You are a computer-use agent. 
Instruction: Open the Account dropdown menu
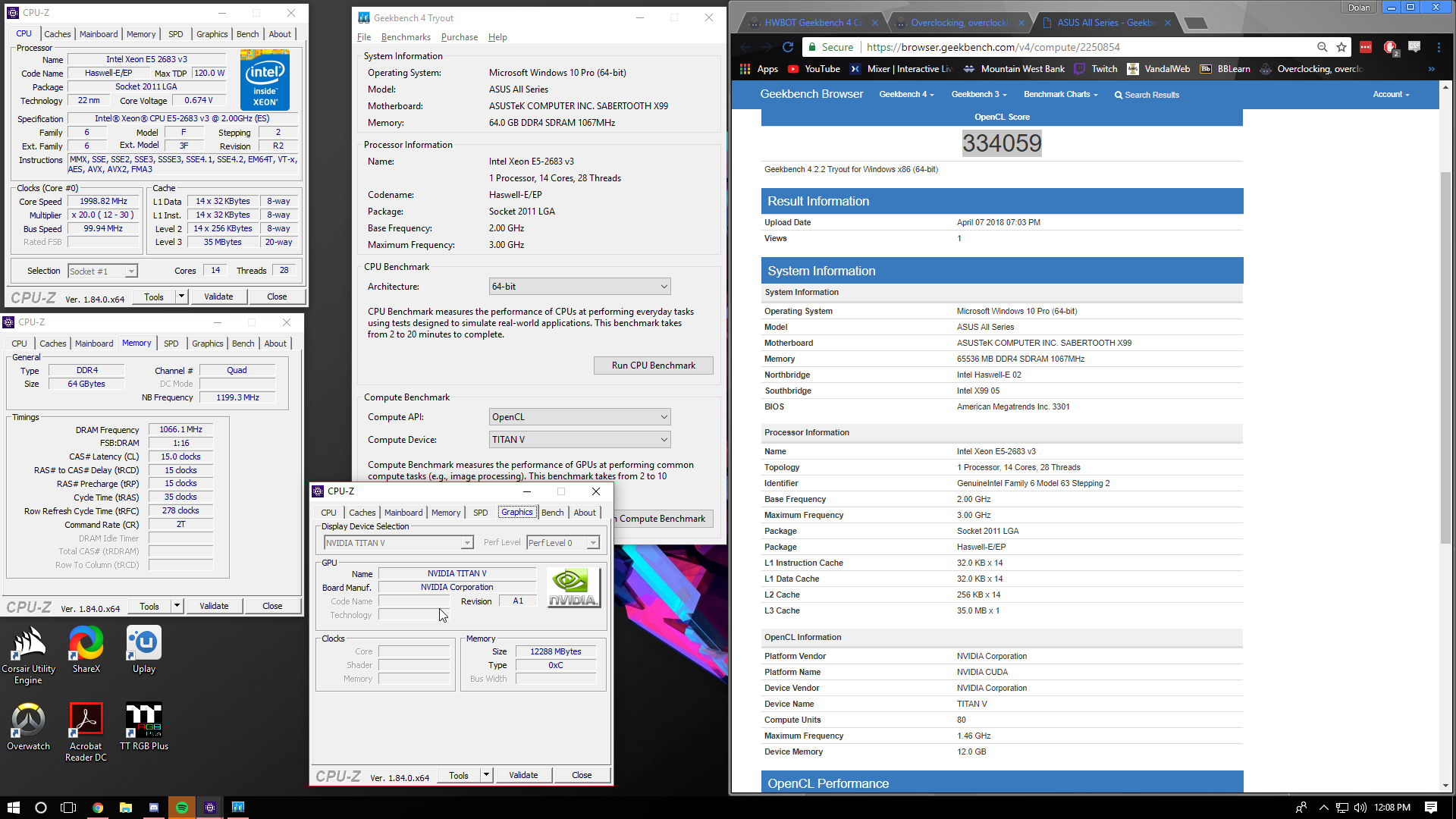point(1391,95)
